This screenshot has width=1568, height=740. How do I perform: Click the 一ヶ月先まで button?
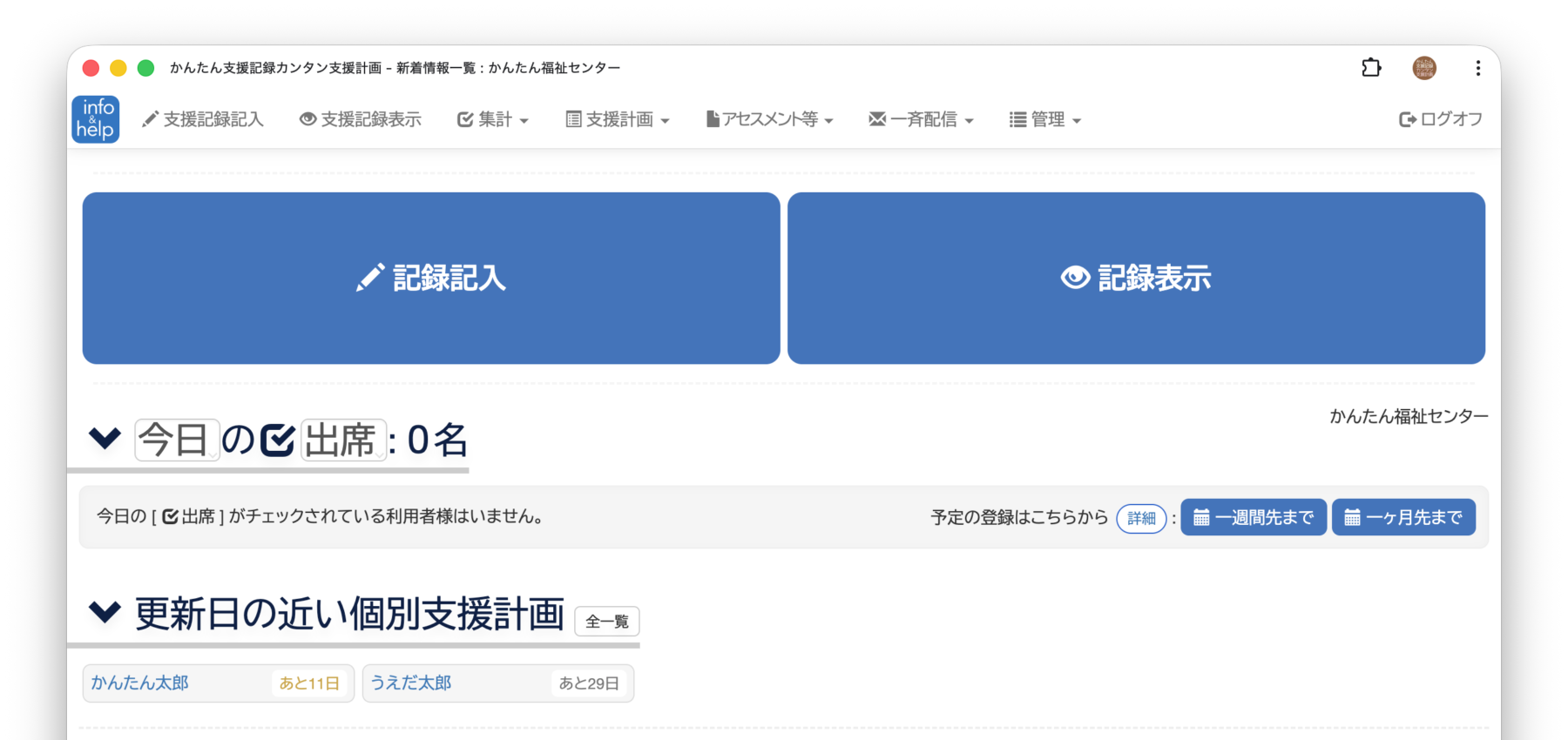pyautogui.click(x=1403, y=517)
